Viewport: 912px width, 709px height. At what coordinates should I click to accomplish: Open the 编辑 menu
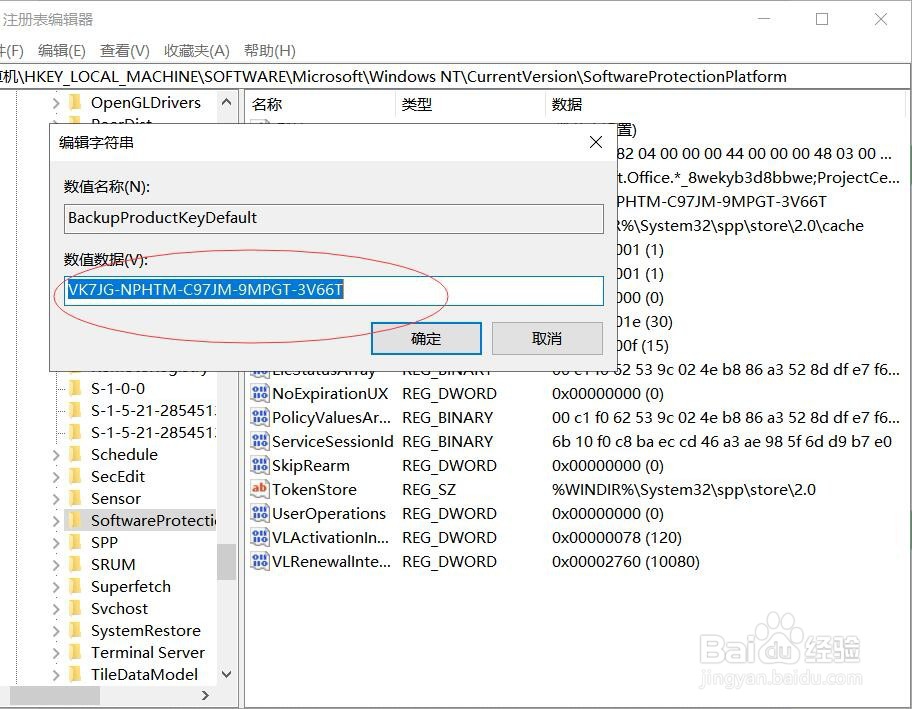pyautogui.click(x=61, y=50)
